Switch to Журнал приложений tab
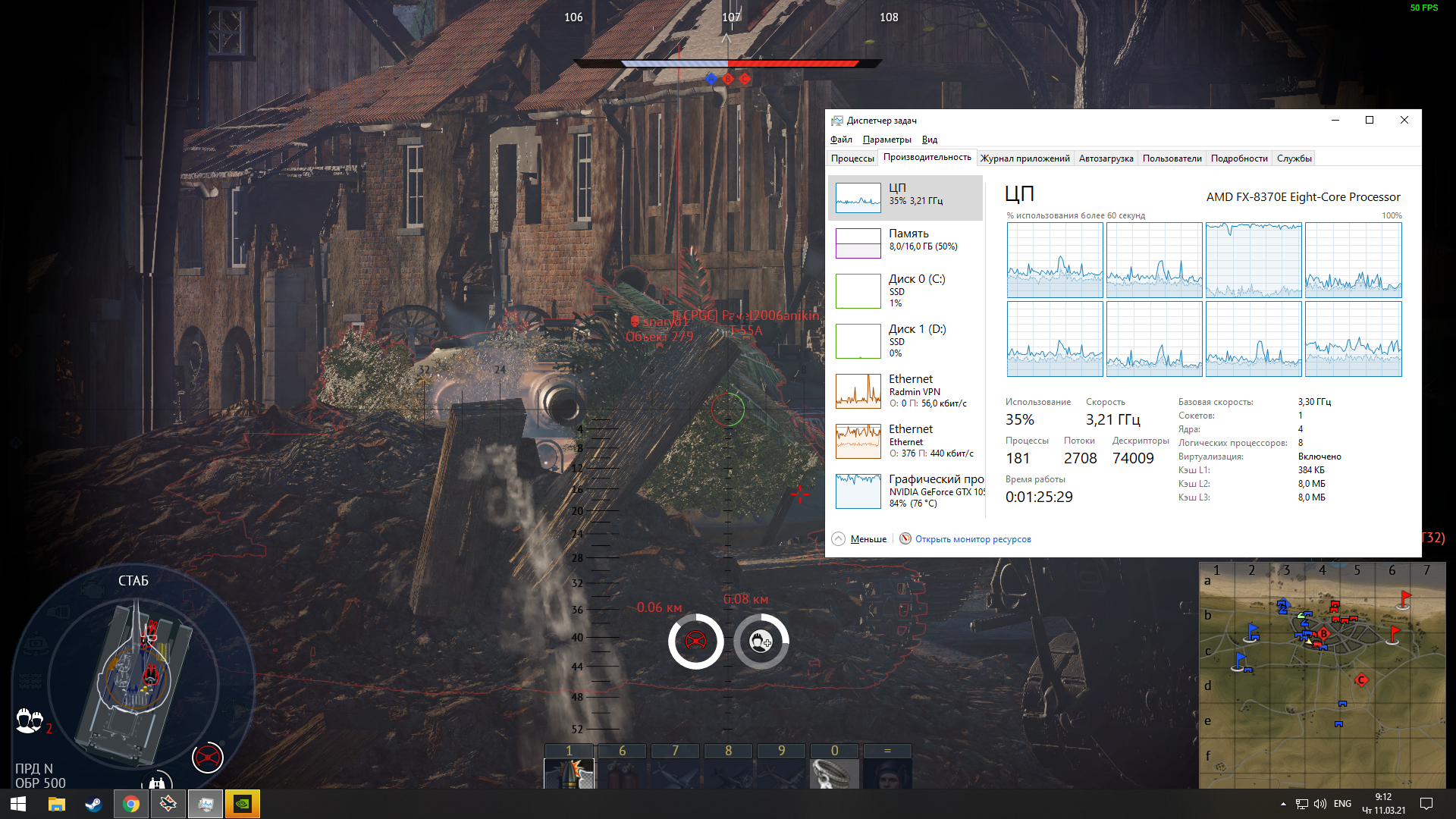 [x=1025, y=158]
